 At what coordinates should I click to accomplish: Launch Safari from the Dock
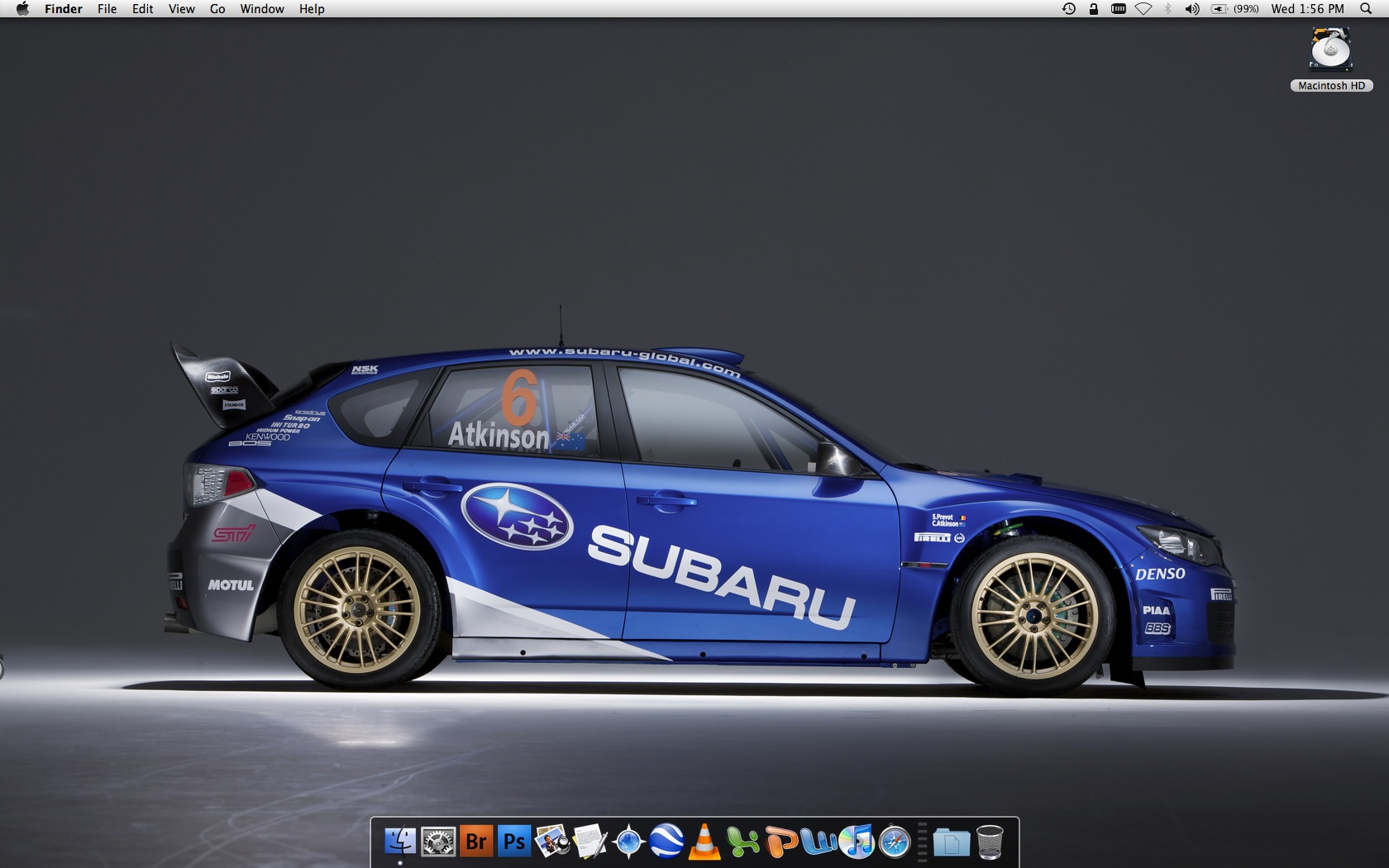click(895, 842)
